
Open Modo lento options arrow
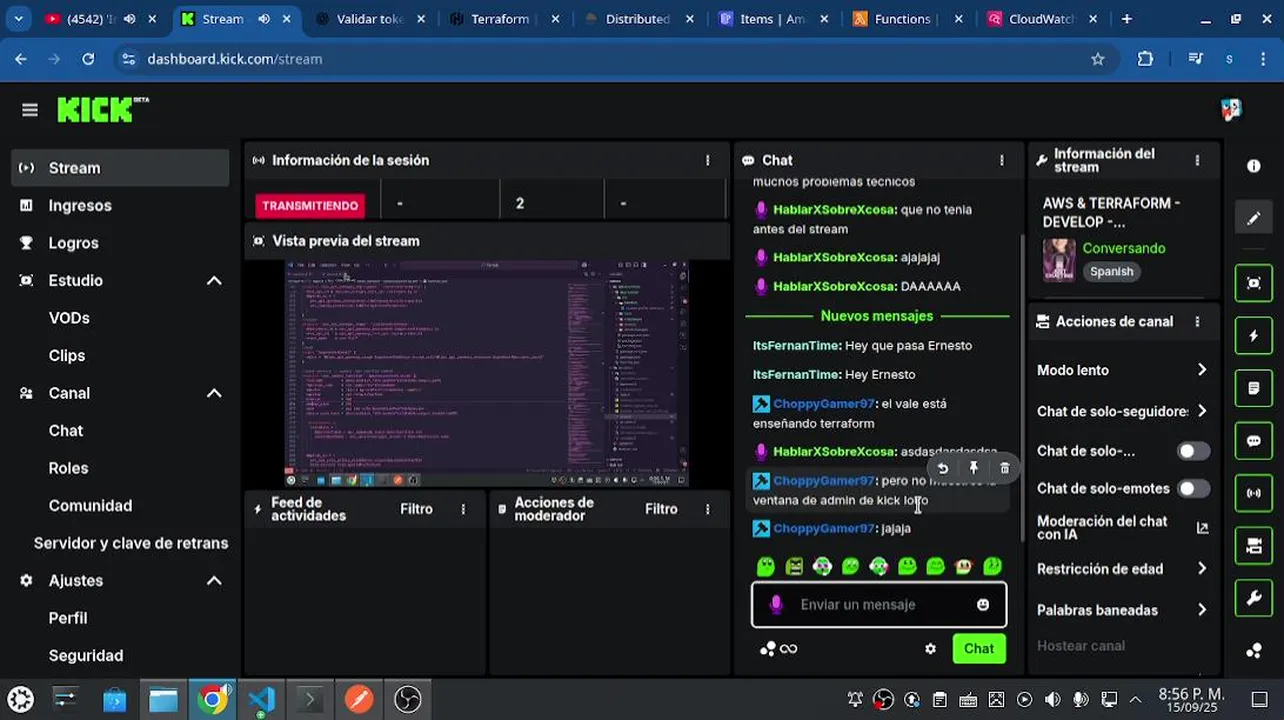1201,370
